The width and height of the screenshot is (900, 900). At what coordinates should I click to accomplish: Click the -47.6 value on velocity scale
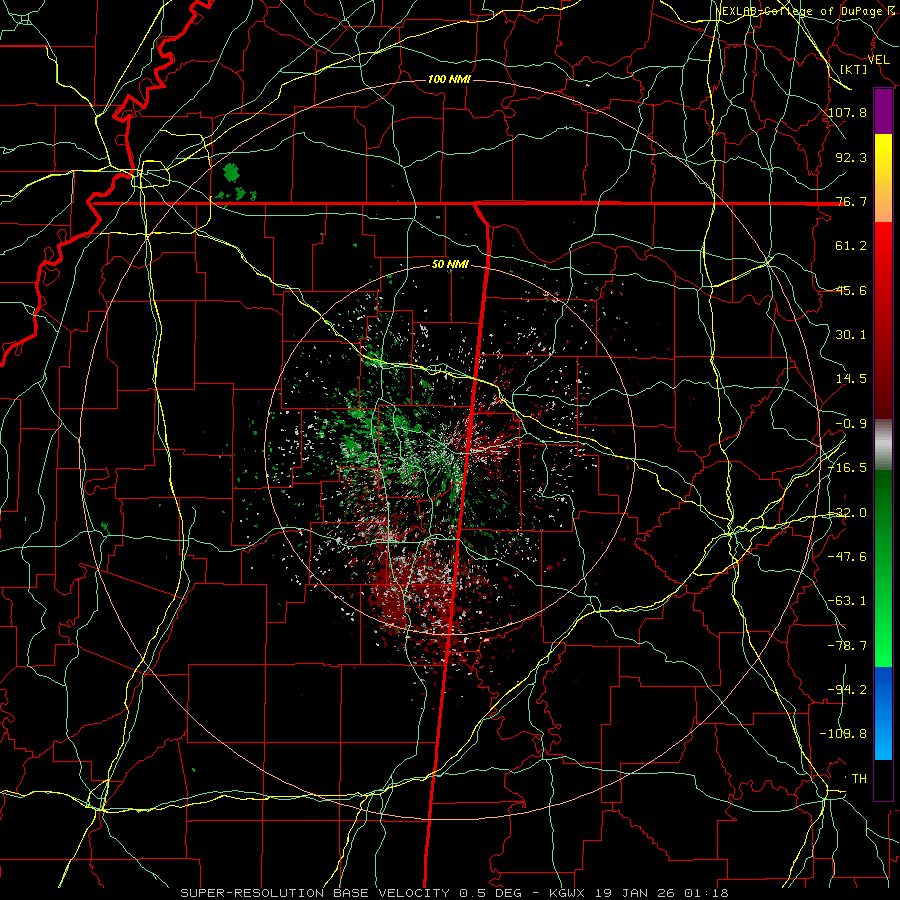tap(847, 557)
